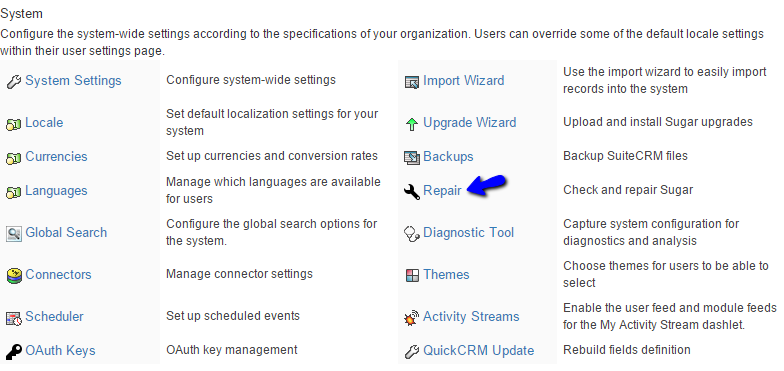Click the 'Configure system-wide settings' description
The width and height of the screenshot is (784, 371).
point(251,80)
